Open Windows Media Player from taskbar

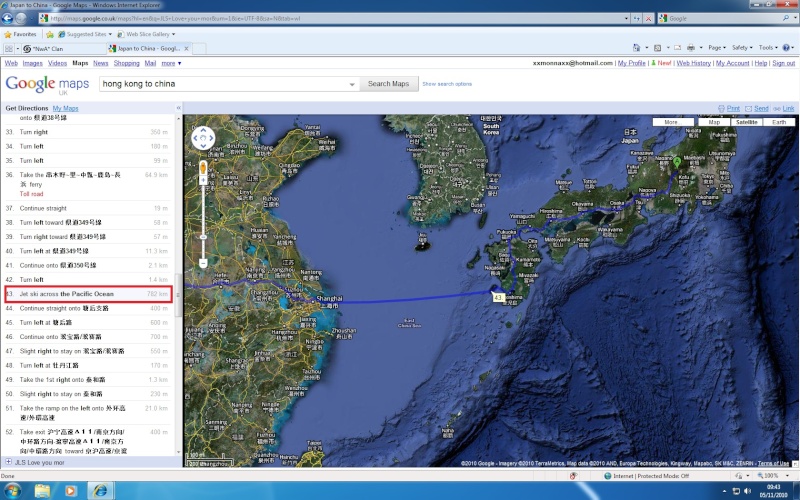70,491
